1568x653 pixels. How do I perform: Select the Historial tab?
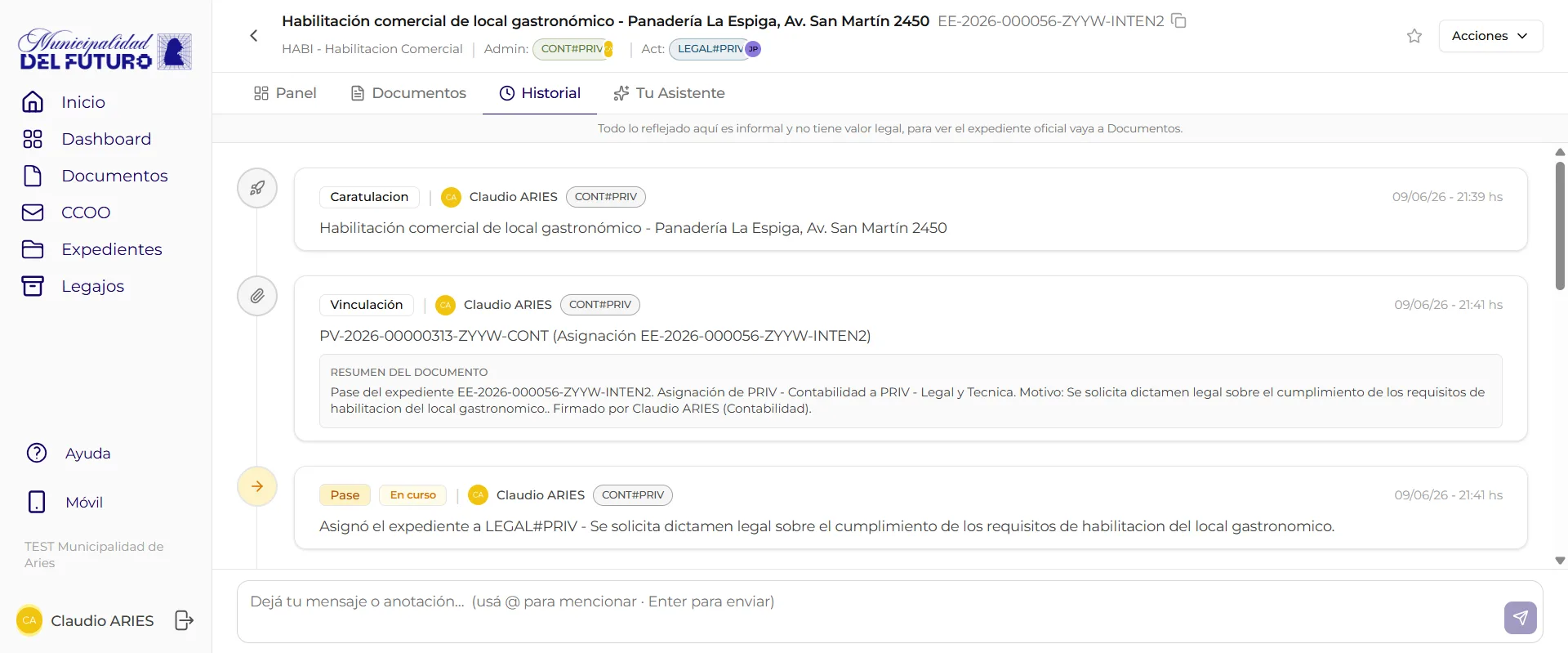coord(540,93)
